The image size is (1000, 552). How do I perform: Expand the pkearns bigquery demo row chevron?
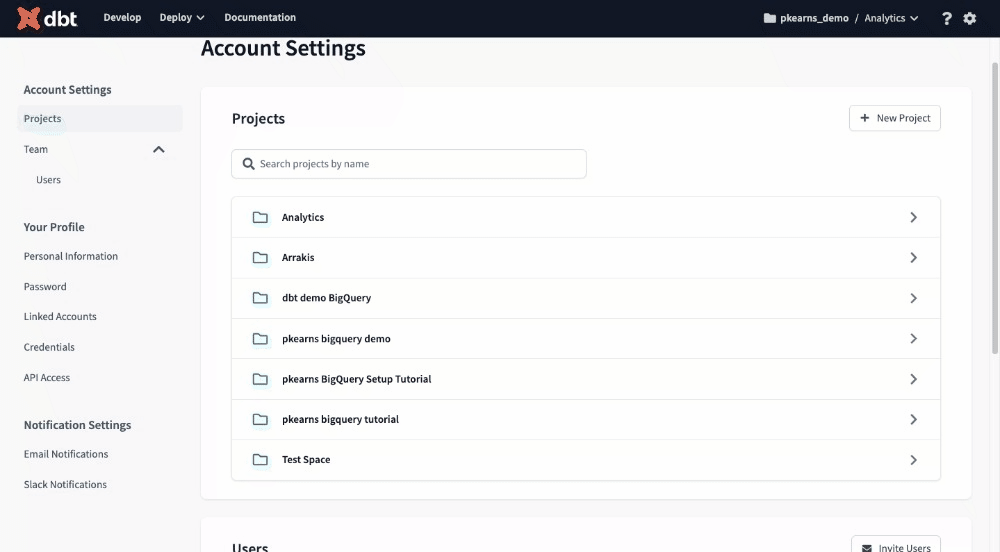(913, 339)
